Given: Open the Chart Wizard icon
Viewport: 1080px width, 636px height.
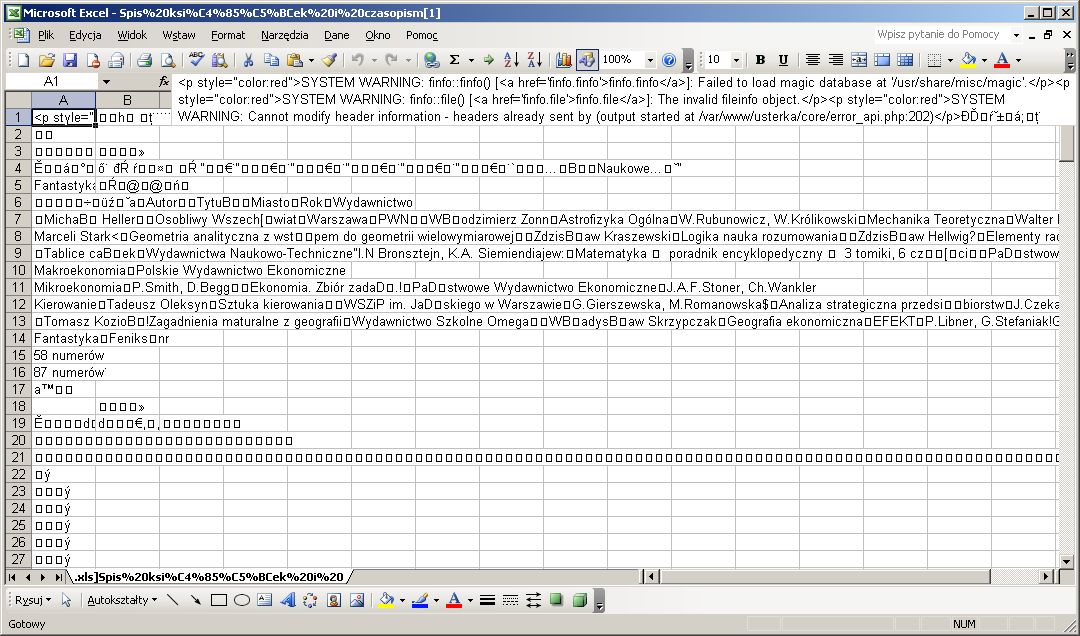Looking at the screenshot, I should [563, 60].
